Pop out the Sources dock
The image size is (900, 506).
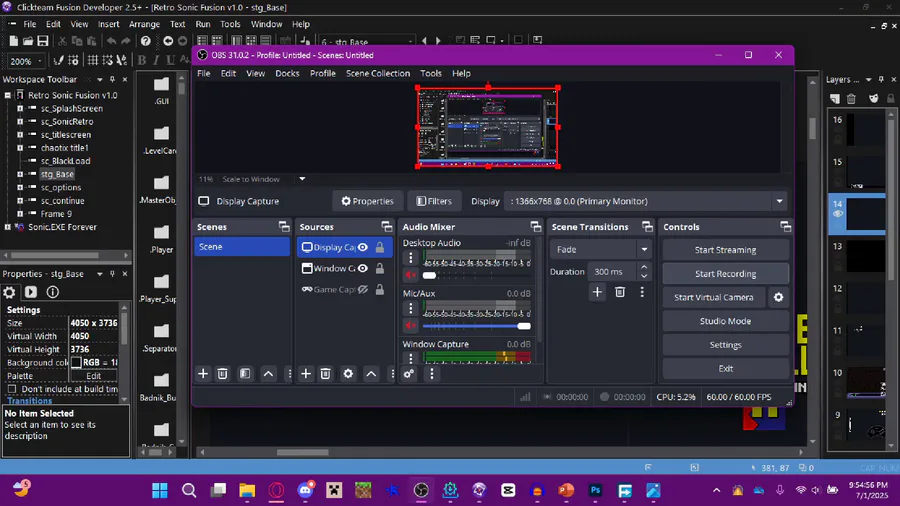[x=387, y=227]
